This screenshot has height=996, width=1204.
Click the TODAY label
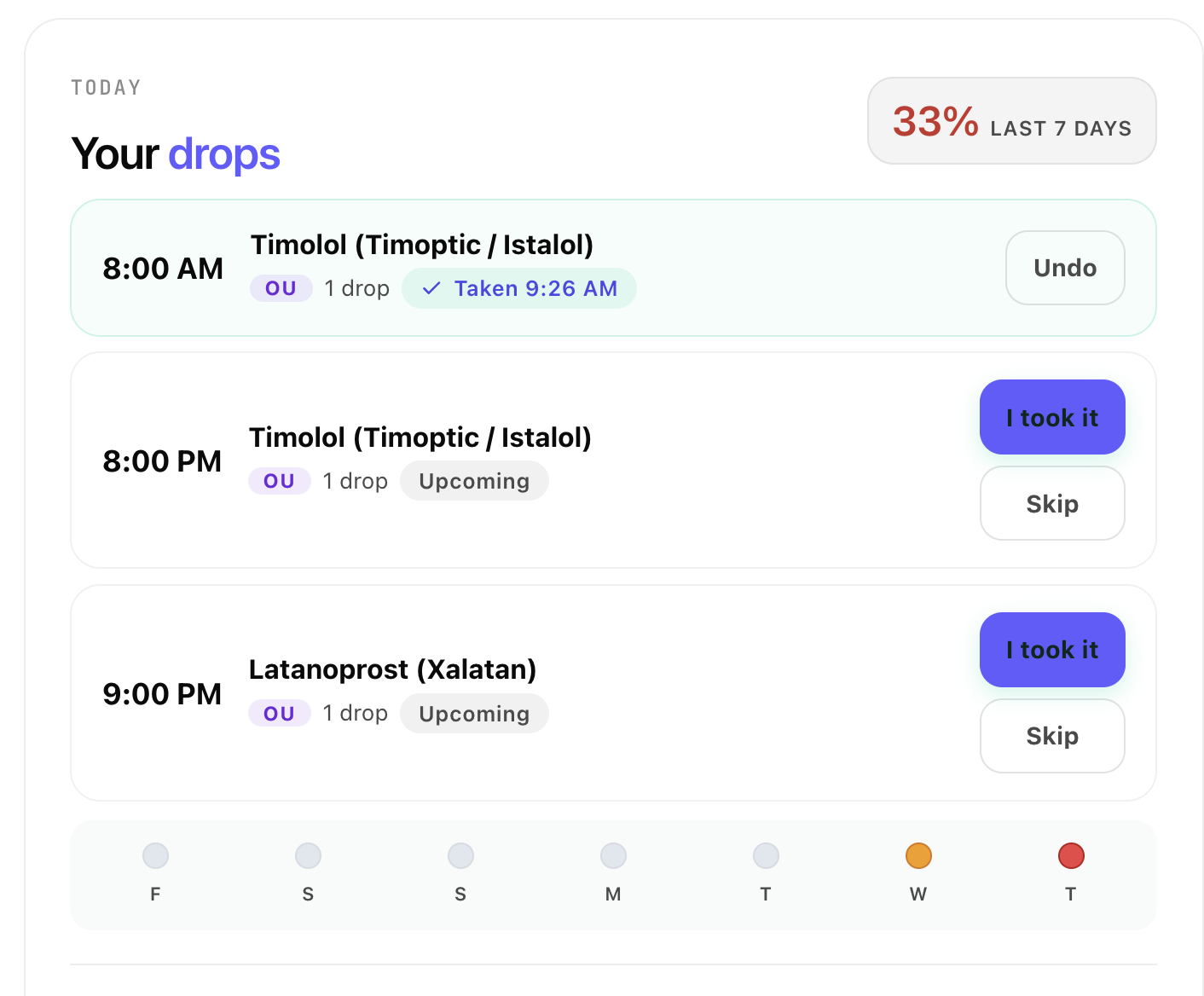click(x=107, y=88)
